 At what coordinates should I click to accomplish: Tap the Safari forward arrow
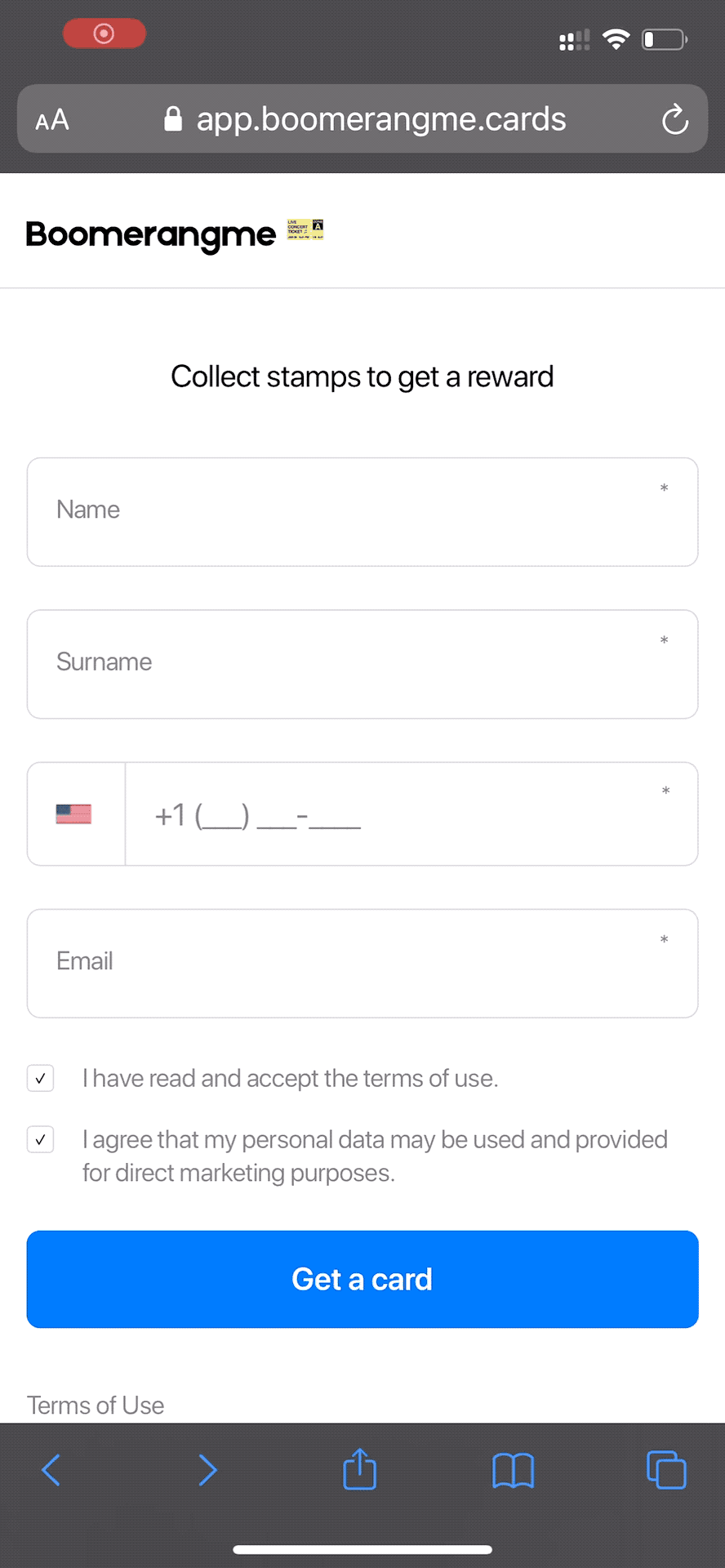click(x=207, y=1470)
